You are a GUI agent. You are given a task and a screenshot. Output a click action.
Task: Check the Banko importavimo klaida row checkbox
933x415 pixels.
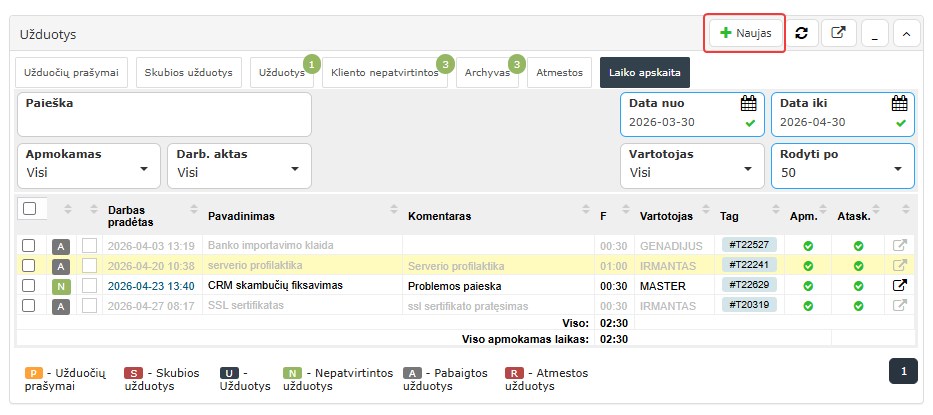pyautogui.click(x=29, y=245)
